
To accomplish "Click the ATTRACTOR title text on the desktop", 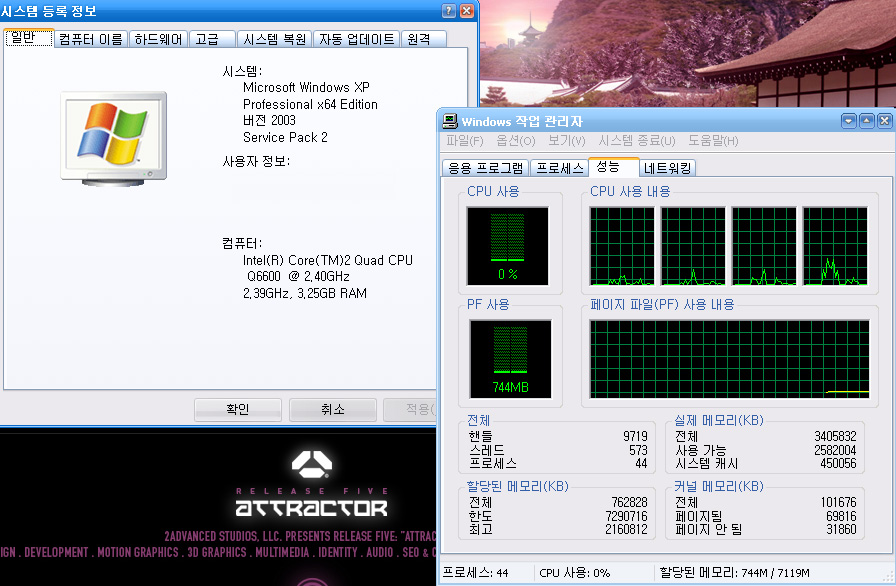I will tap(311, 508).
